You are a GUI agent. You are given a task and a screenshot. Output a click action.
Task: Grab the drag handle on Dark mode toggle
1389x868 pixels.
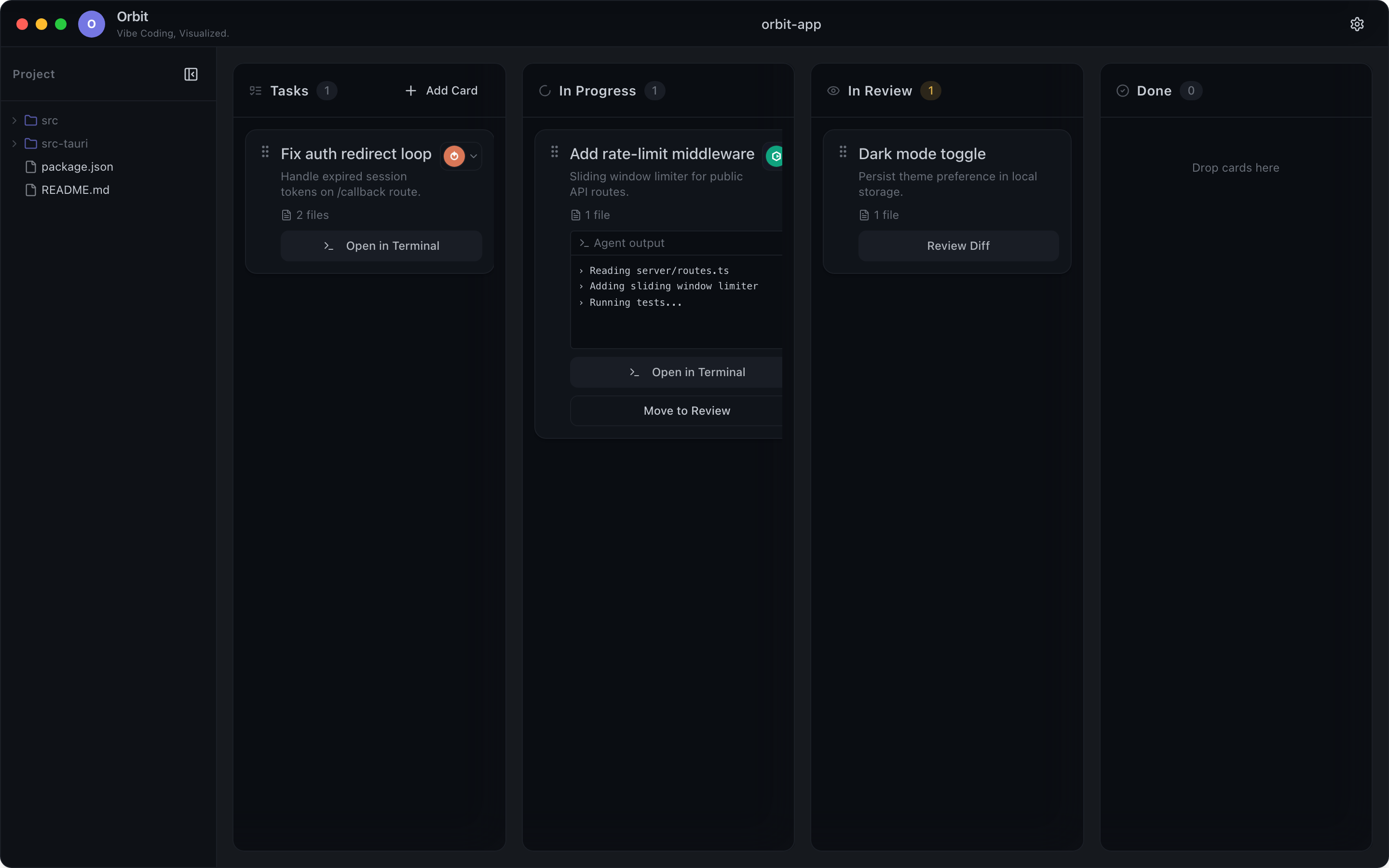pyautogui.click(x=843, y=151)
